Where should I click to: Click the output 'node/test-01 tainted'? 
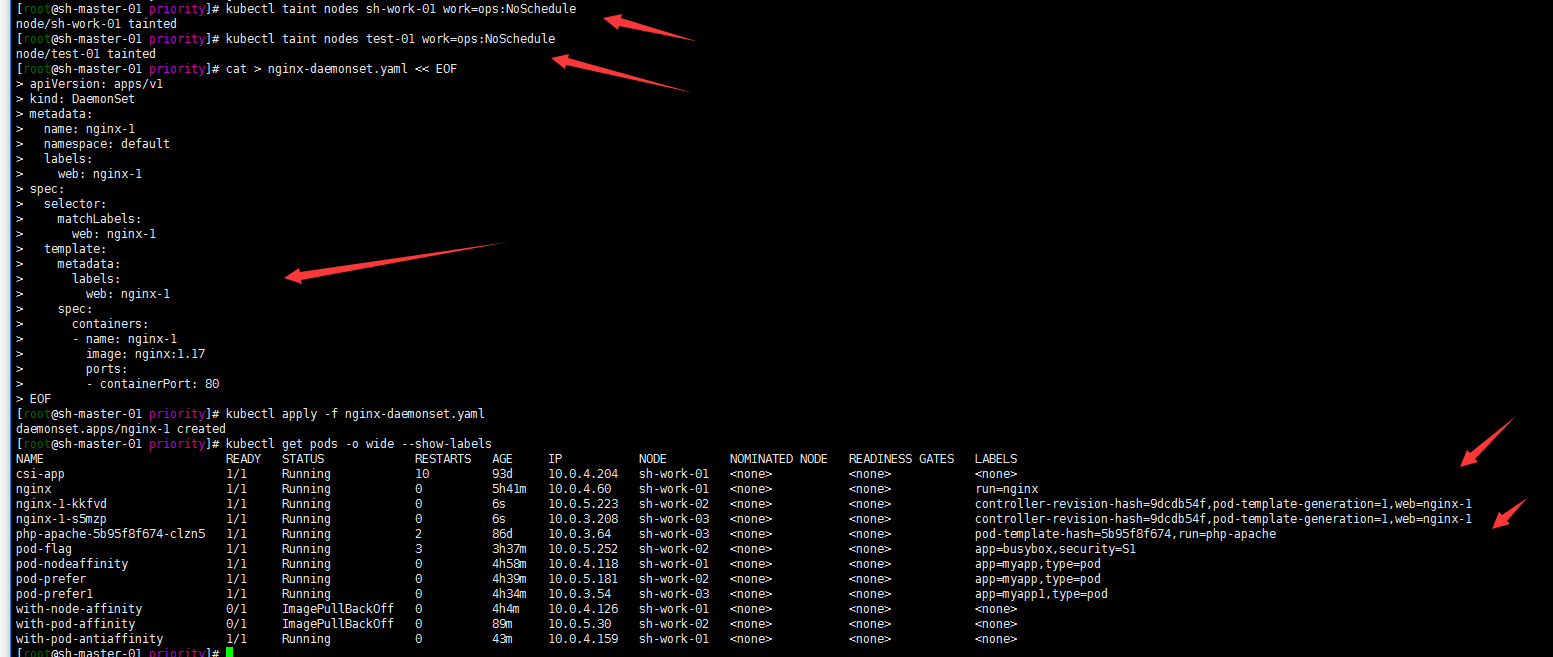click(86, 53)
